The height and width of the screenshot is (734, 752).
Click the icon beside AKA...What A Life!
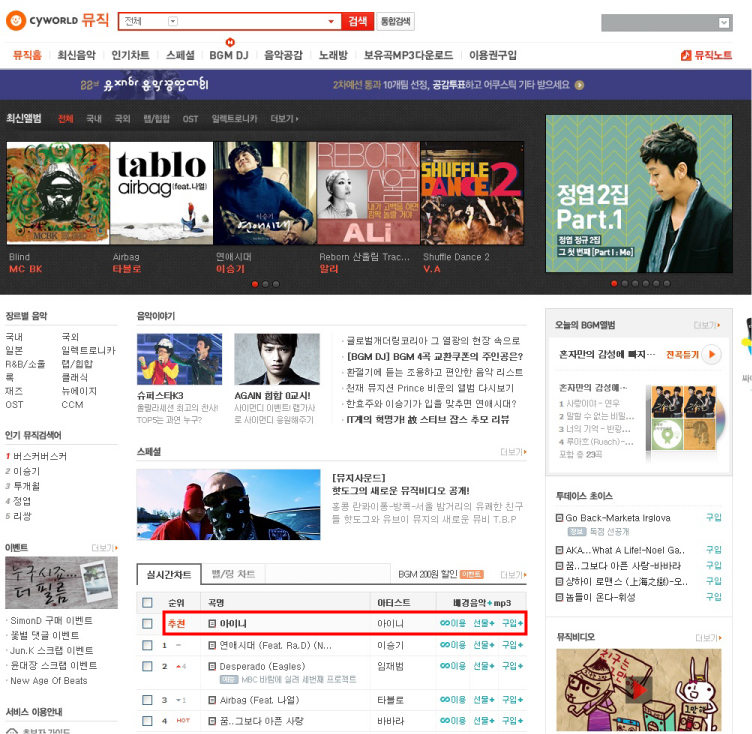pyautogui.click(x=559, y=550)
